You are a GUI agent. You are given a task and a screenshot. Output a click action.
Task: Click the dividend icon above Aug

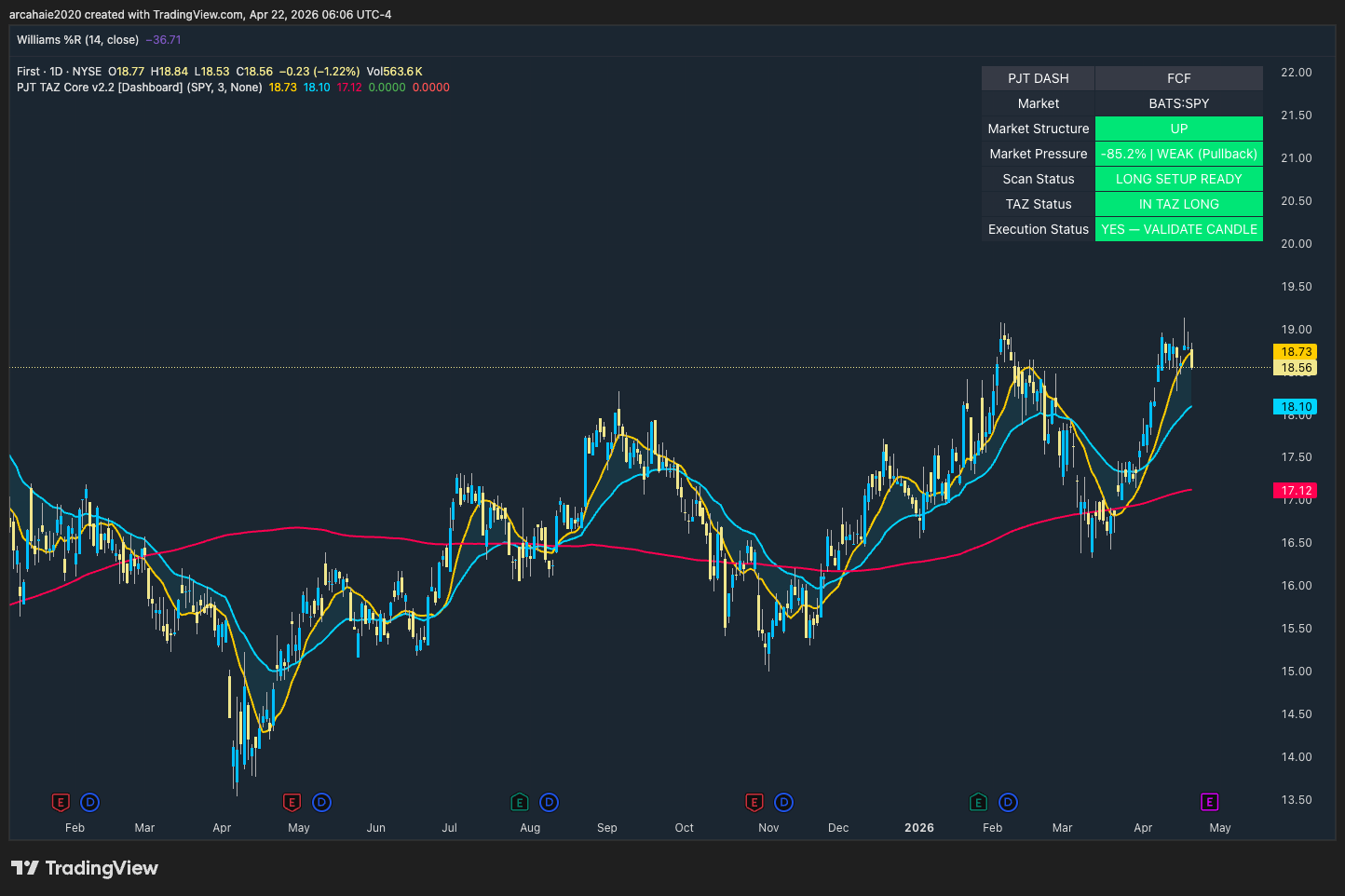[x=550, y=802]
